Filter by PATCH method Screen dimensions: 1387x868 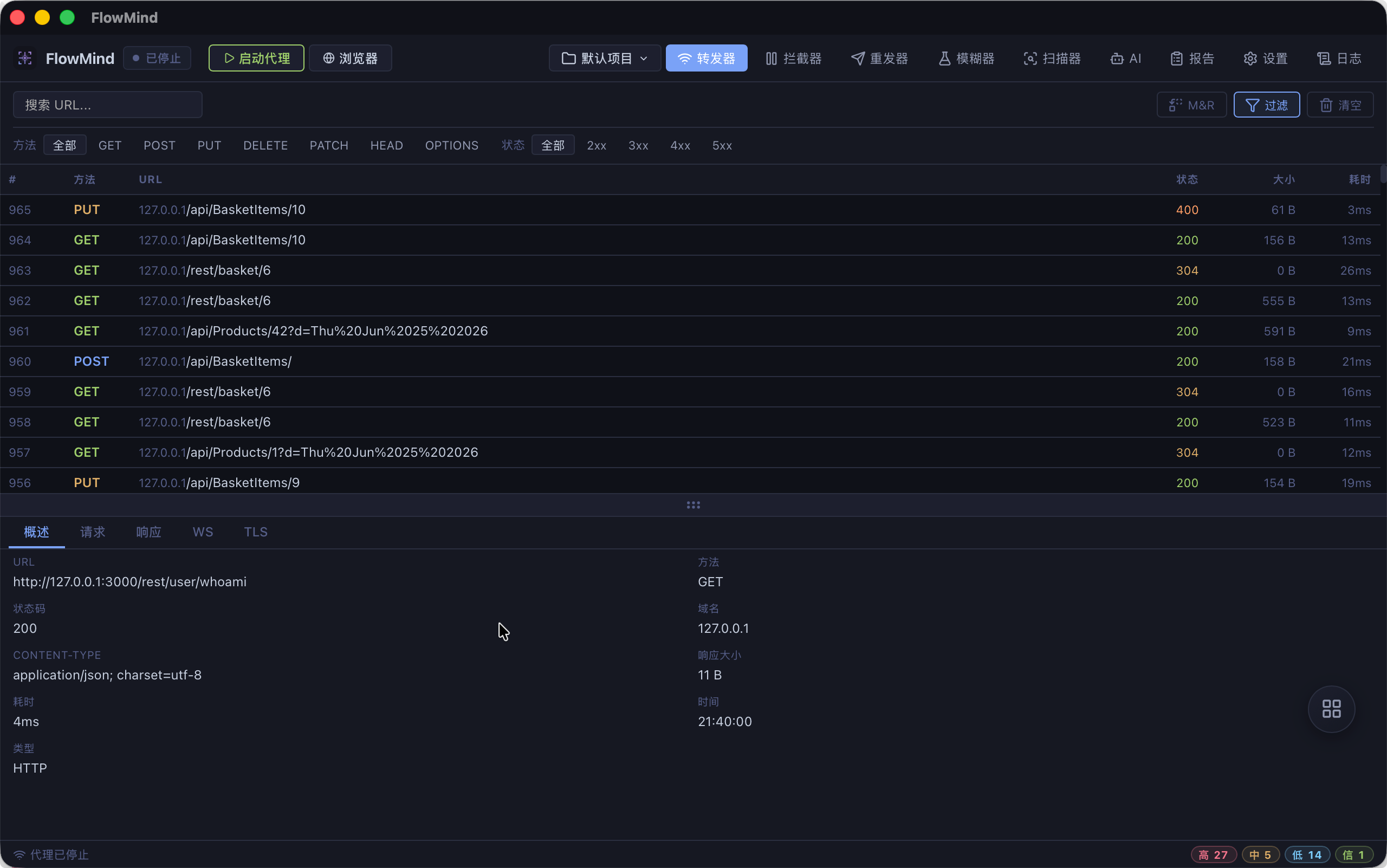pos(329,145)
